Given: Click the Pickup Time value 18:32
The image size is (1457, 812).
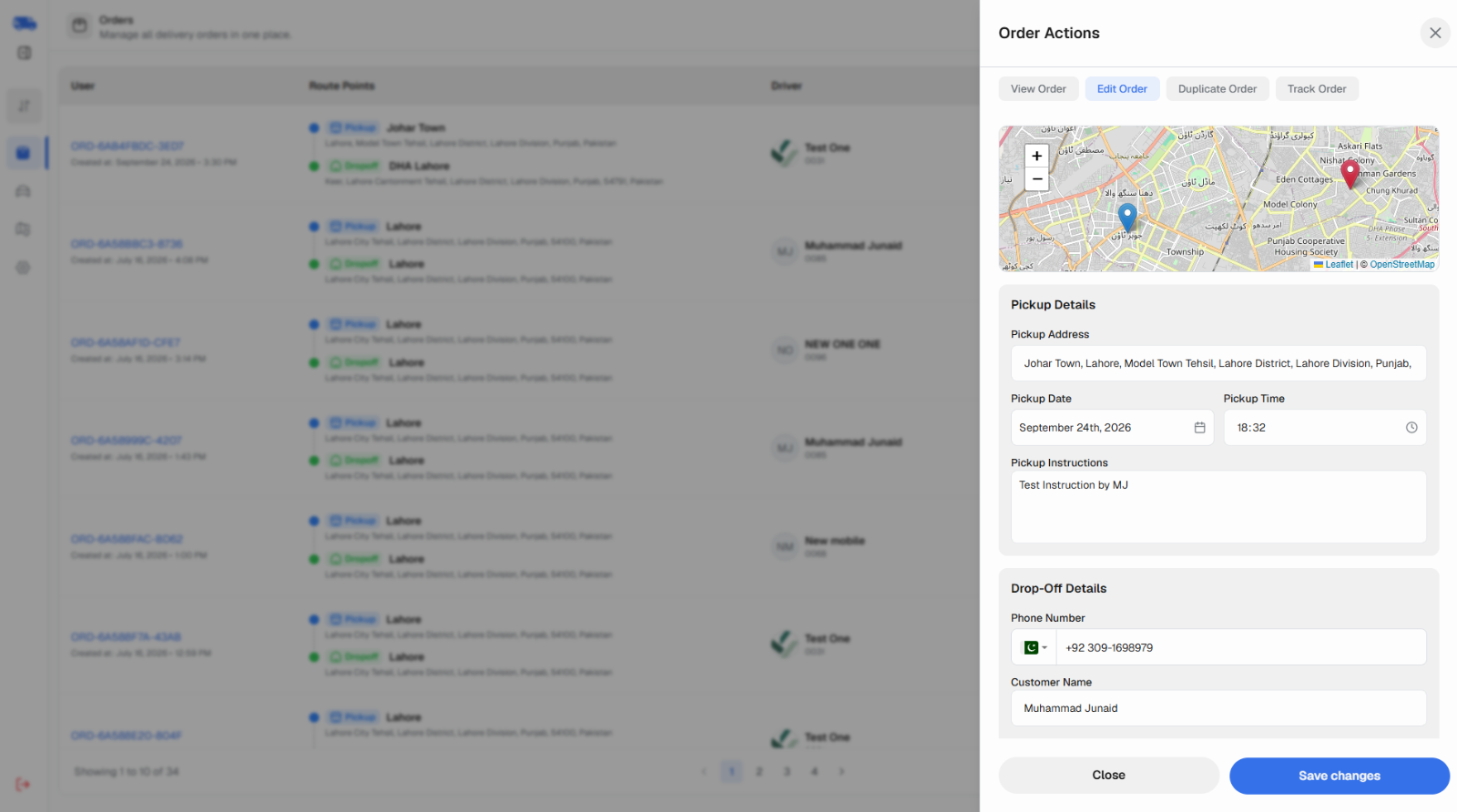Looking at the screenshot, I should click(1251, 428).
